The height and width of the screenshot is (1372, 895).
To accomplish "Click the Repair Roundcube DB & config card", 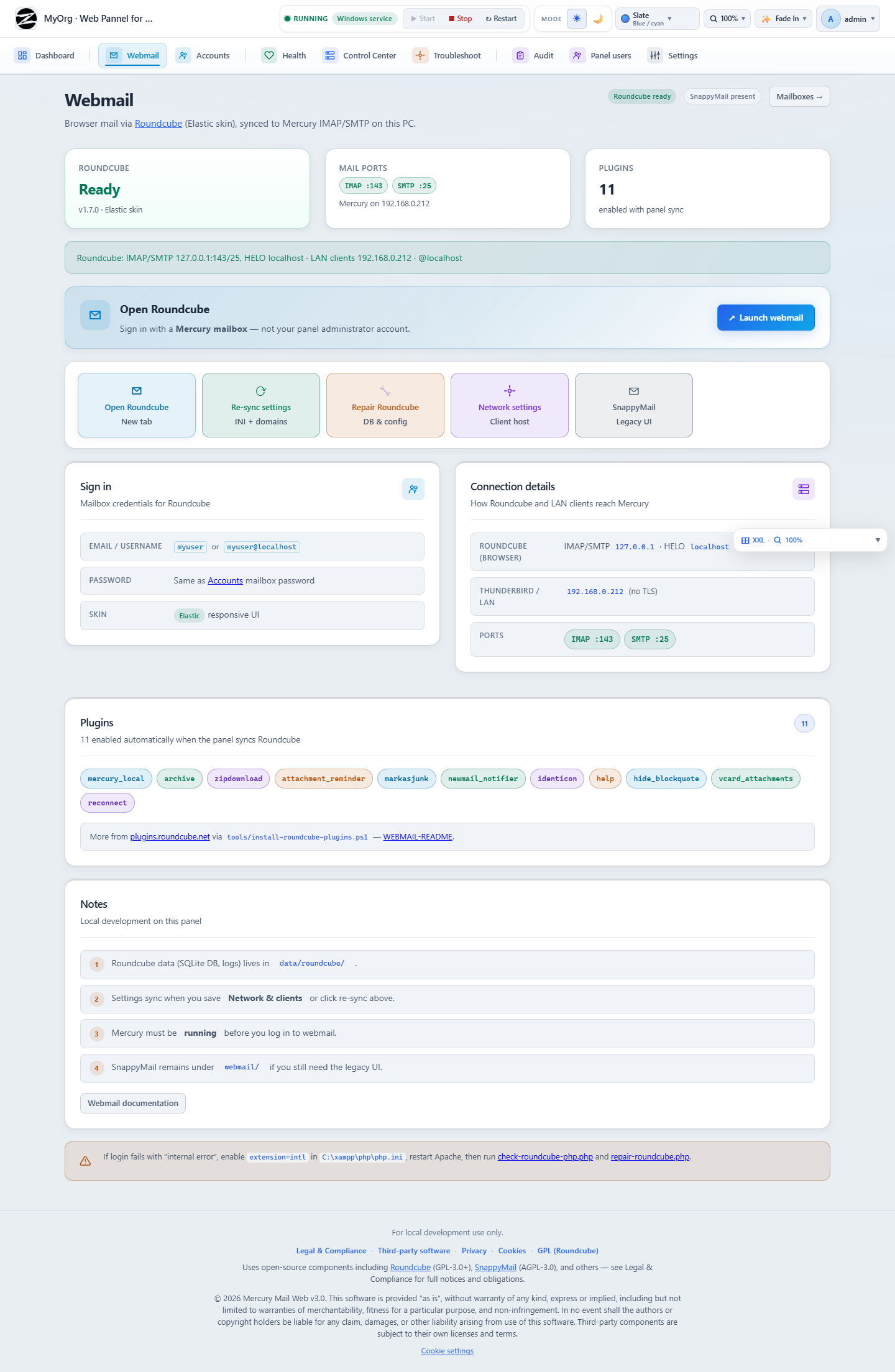I will (x=385, y=405).
